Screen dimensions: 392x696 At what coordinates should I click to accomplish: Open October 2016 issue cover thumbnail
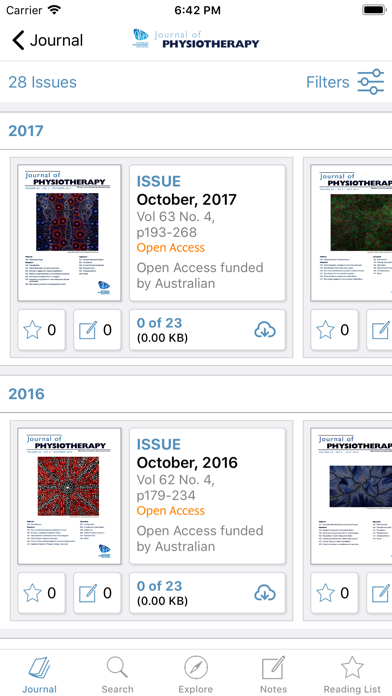point(69,496)
